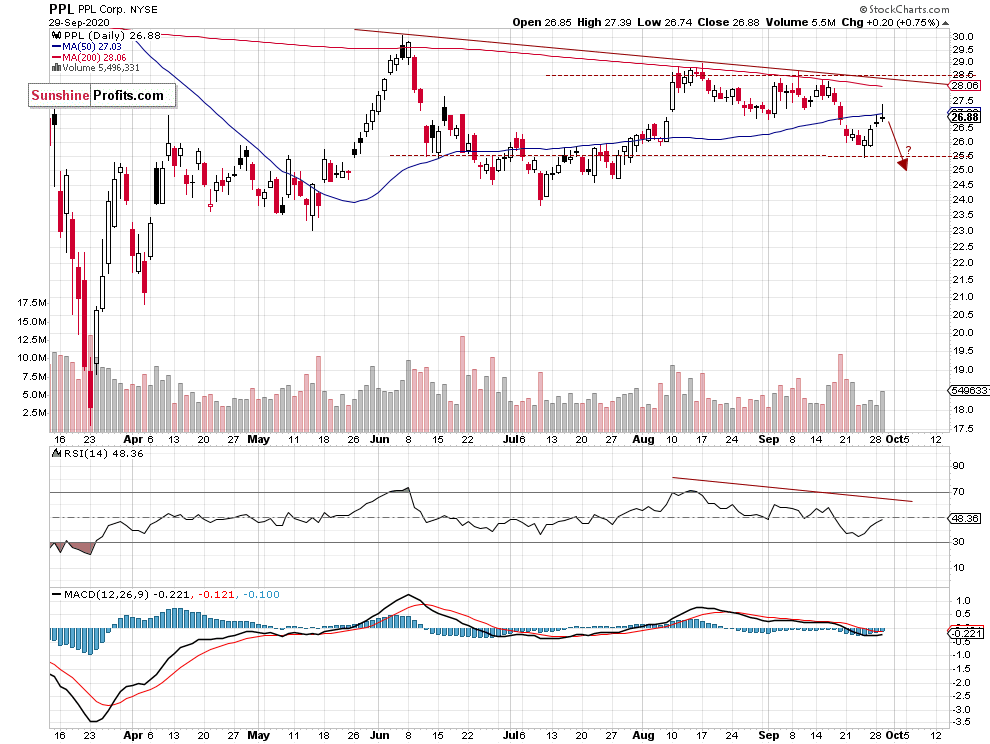
Task: Click the candlestick icon beside PPL (Daily)
Action: point(56,36)
